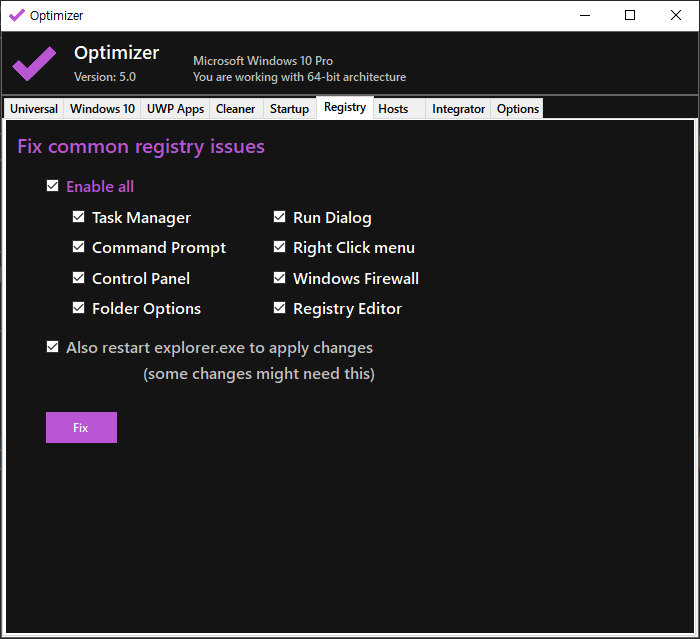The width and height of the screenshot is (700, 639).
Task: Click the Microsoft Windows 10 Pro text
Action: [263, 61]
